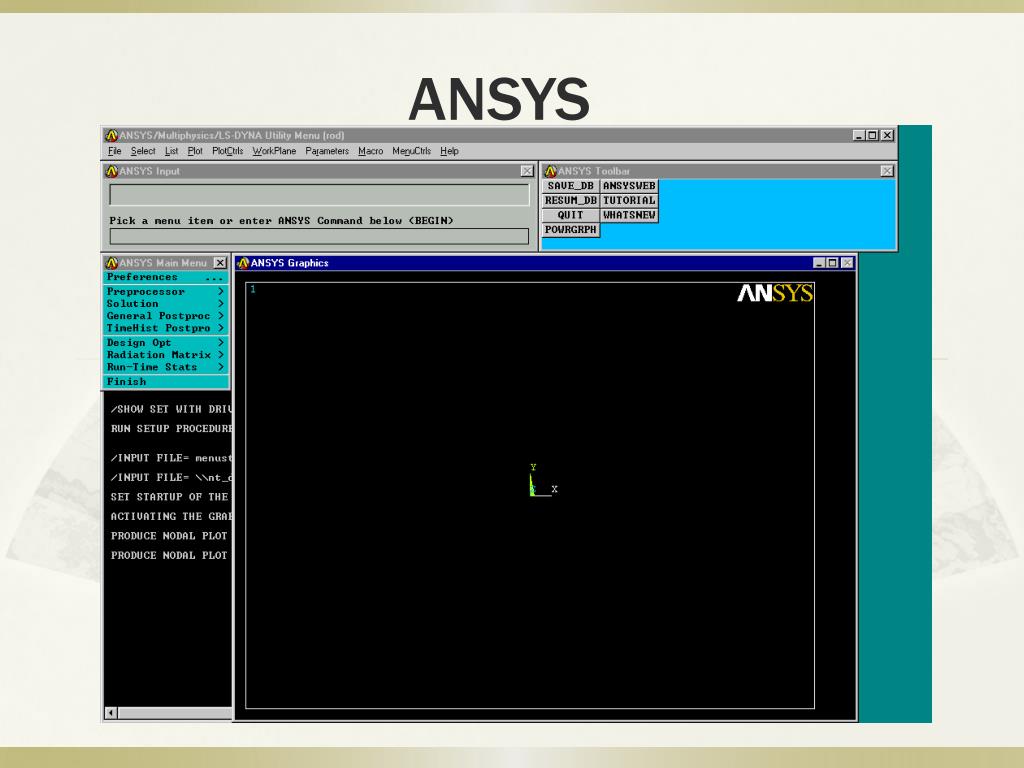Click the QUIT toolbar button
This screenshot has height=768, width=1024.
[x=571, y=215]
